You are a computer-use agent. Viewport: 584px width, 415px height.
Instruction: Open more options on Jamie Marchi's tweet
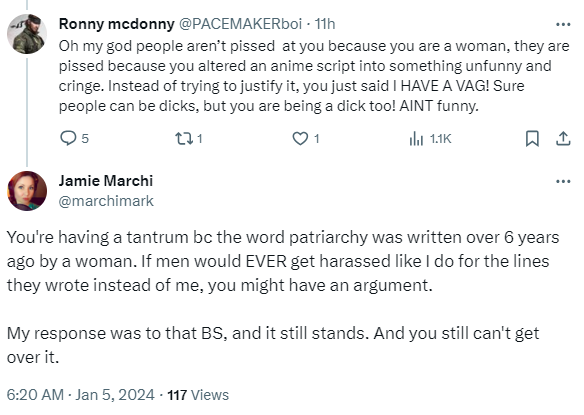click(x=563, y=181)
